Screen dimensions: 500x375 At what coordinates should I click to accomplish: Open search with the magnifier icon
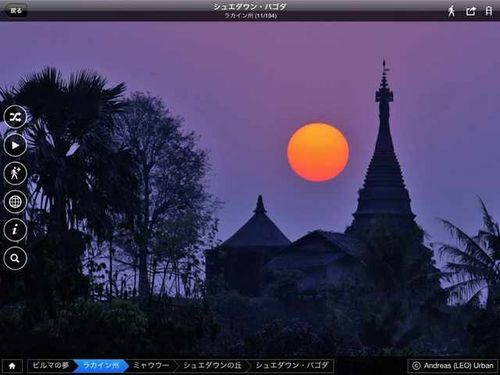(15, 258)
